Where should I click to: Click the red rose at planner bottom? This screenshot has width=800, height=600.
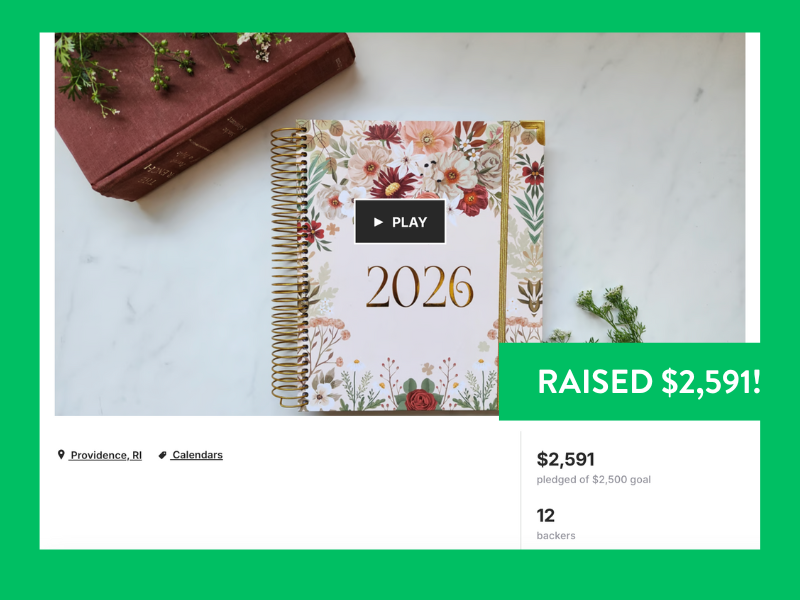[x=421, y=399]
